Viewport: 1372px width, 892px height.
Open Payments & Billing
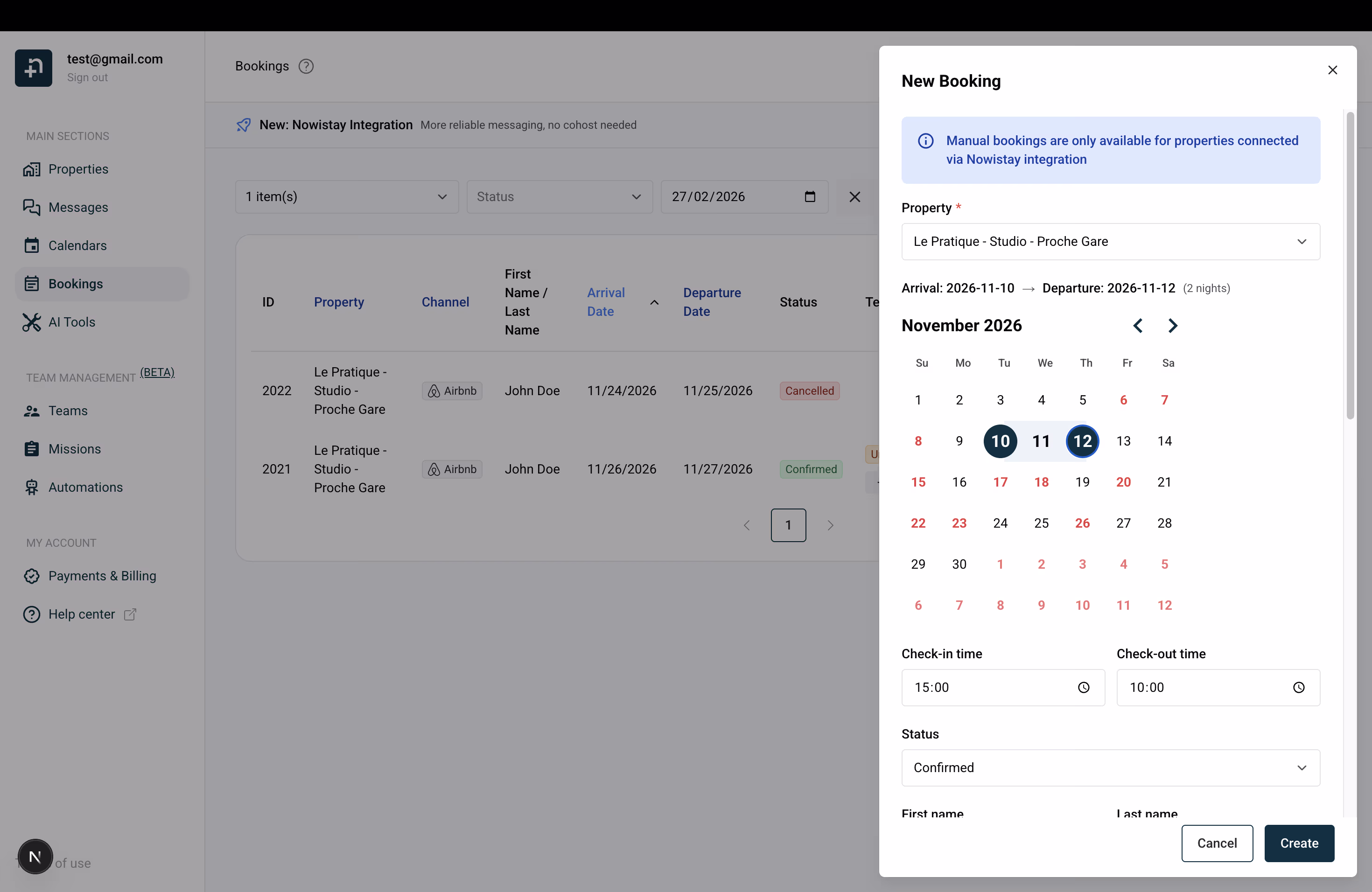click(102, 576)
